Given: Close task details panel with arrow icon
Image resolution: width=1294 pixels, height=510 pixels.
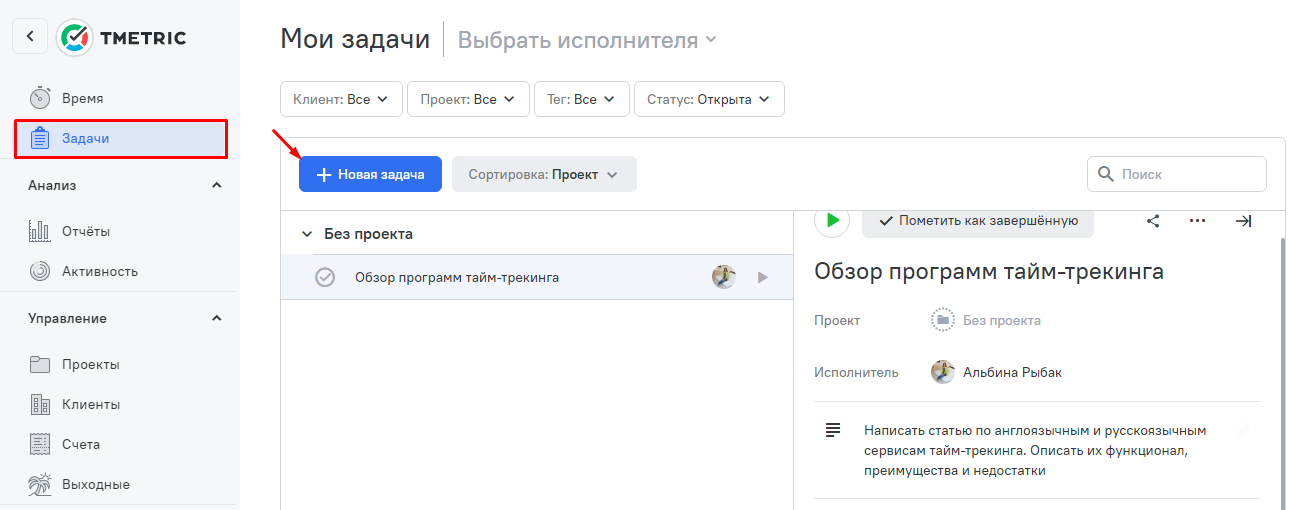Looking at the screenshot, I should click(x=1243, y=221).
